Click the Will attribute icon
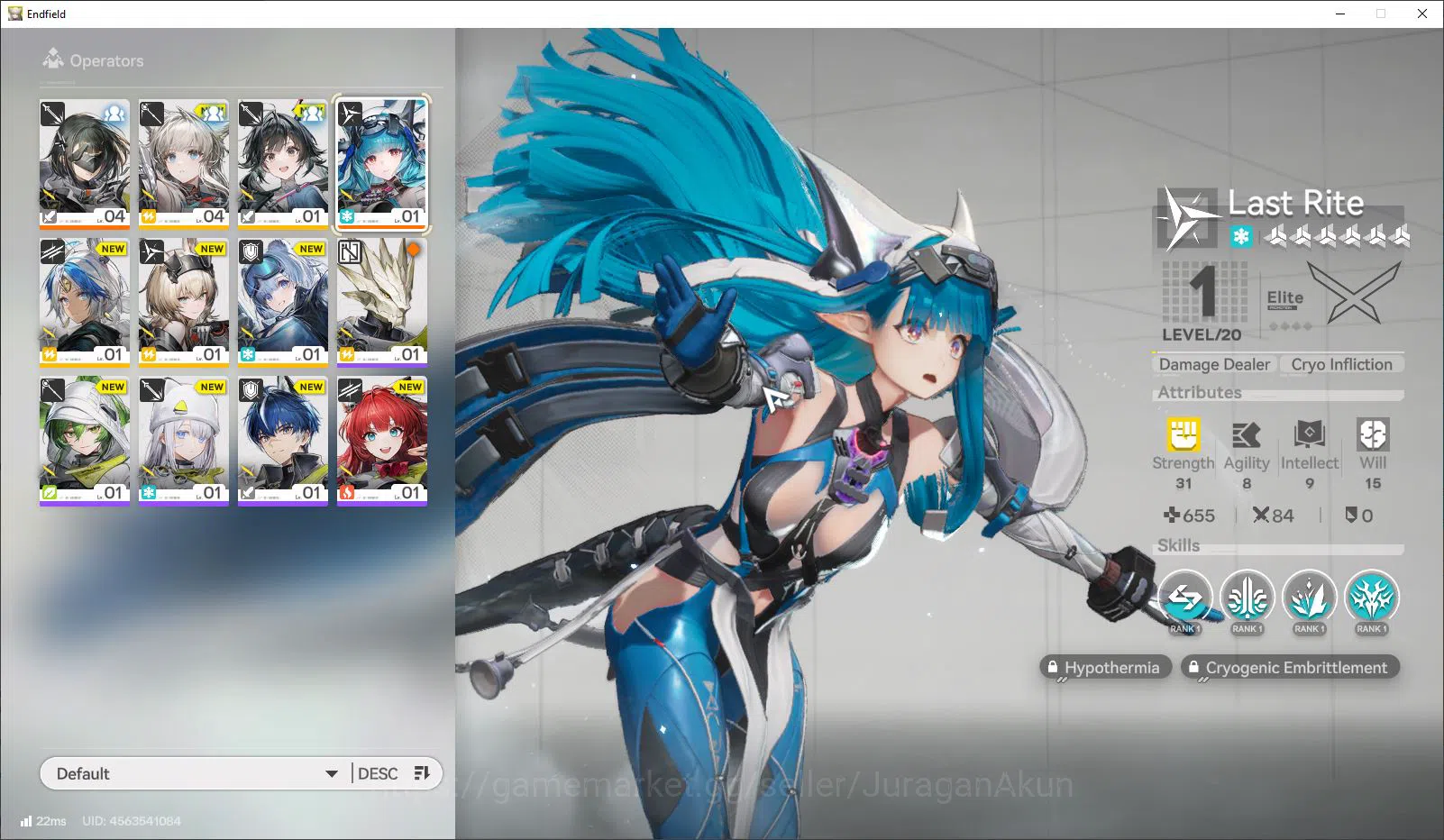 pos(1373,434)
